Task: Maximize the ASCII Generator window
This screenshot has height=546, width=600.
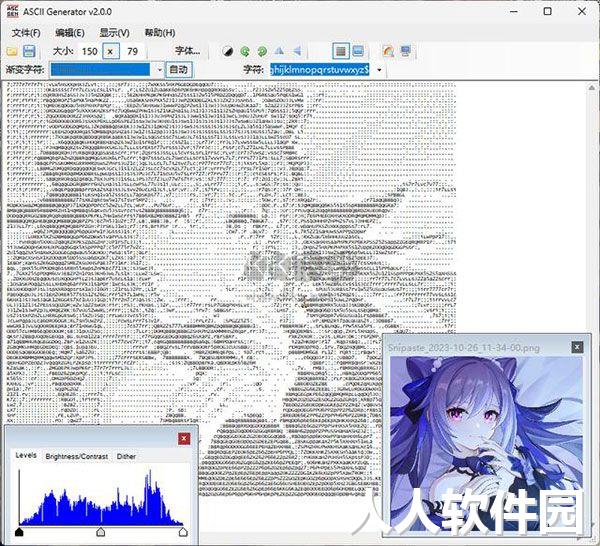Action: 548,11
